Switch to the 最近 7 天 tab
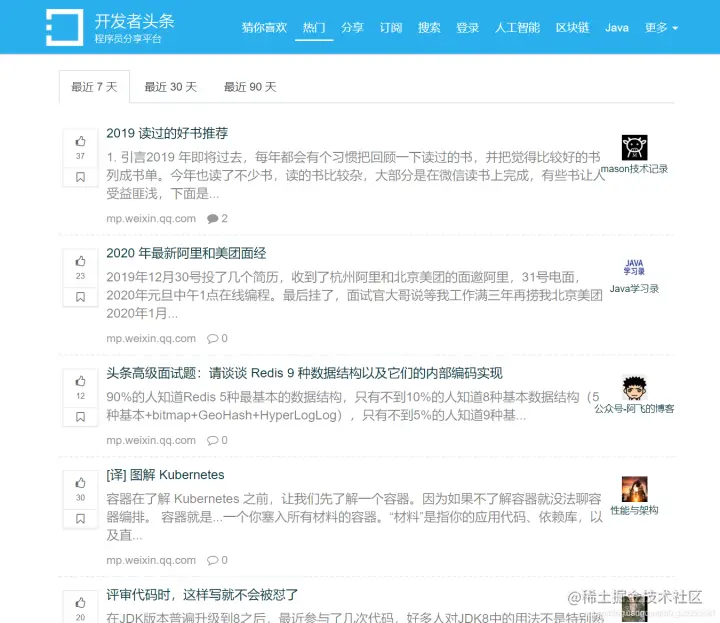720x623 pixels. point(94,87)
